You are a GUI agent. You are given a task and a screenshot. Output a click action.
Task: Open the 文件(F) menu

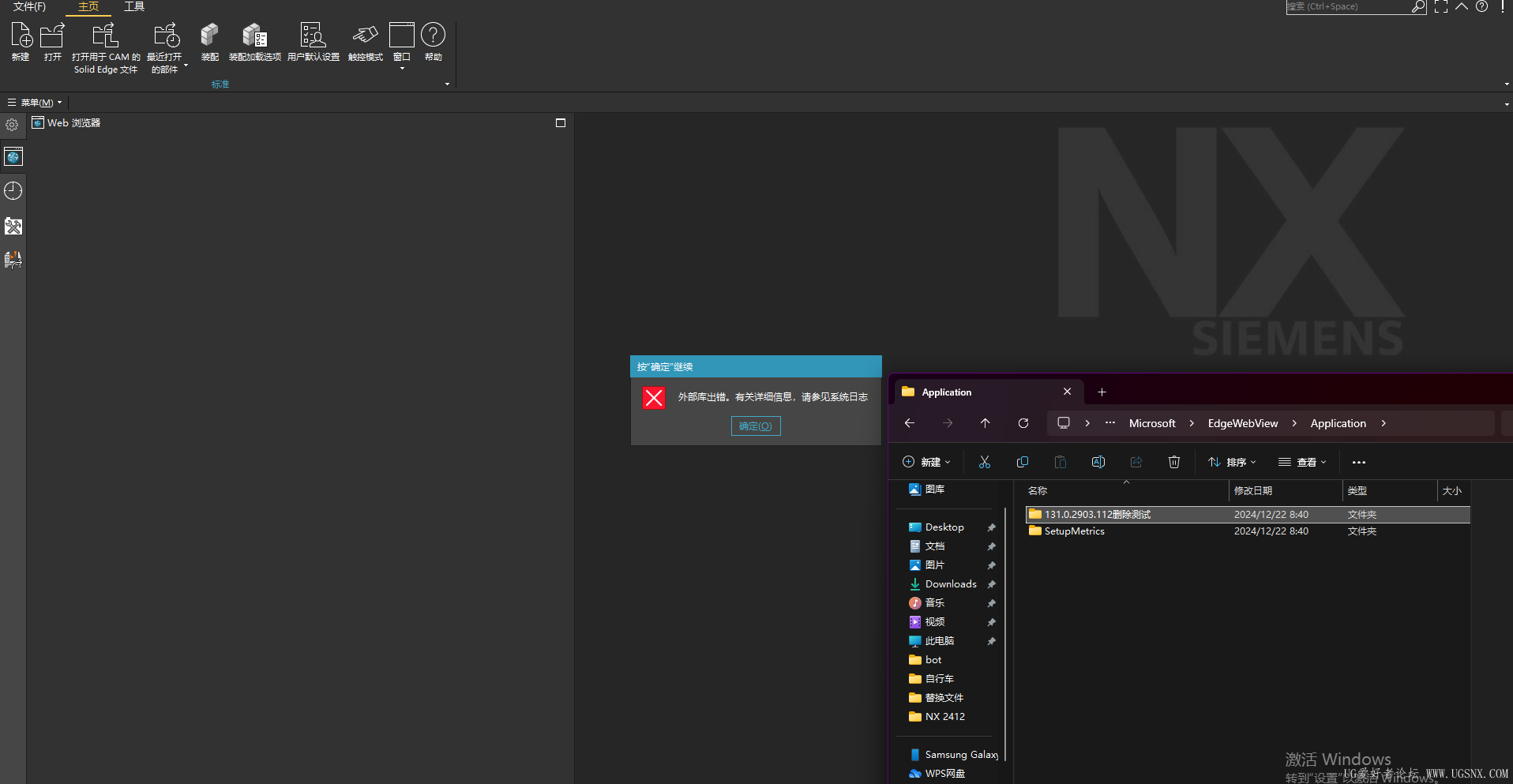click(29, 6)
